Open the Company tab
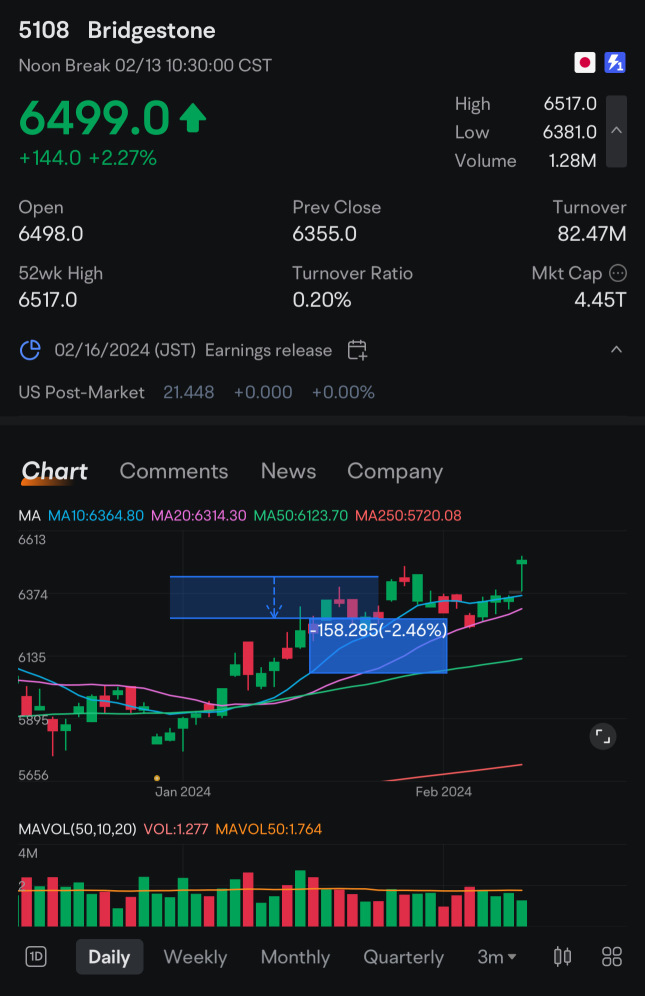The height and width of the screenshot is (996, 645). click(395, 471)
